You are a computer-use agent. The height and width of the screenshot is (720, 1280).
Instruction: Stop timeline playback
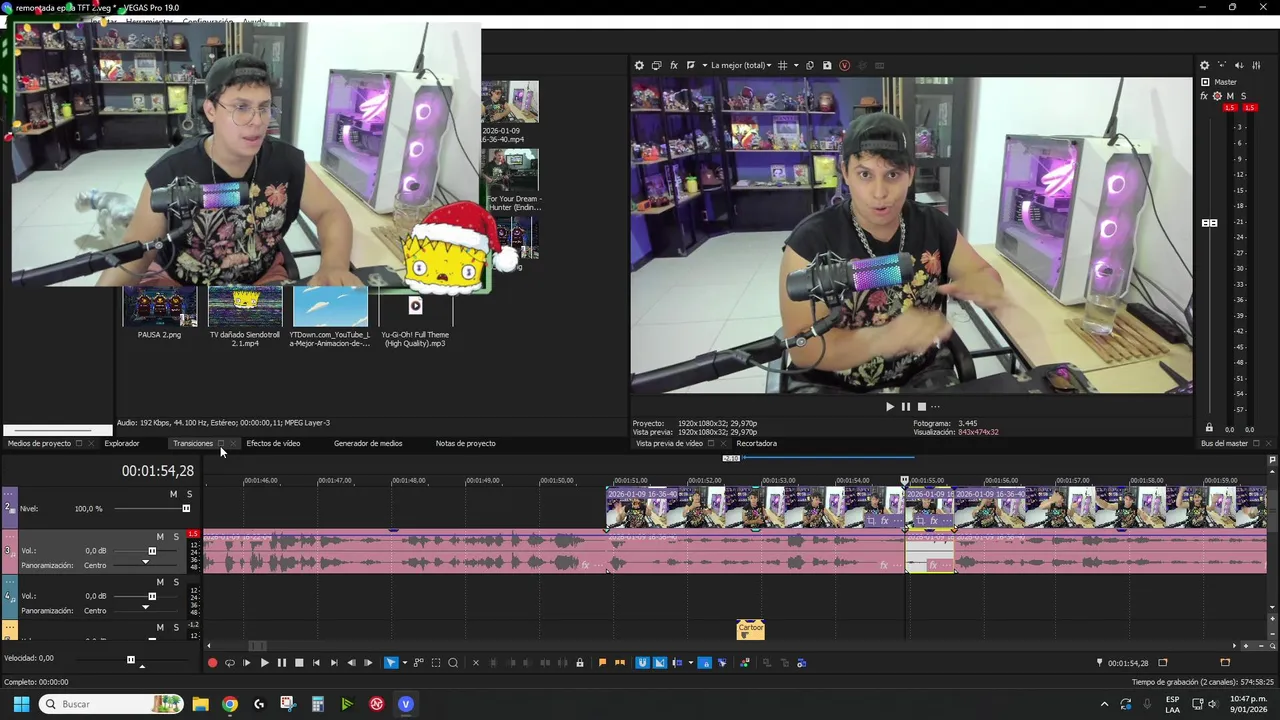[299, 662]
